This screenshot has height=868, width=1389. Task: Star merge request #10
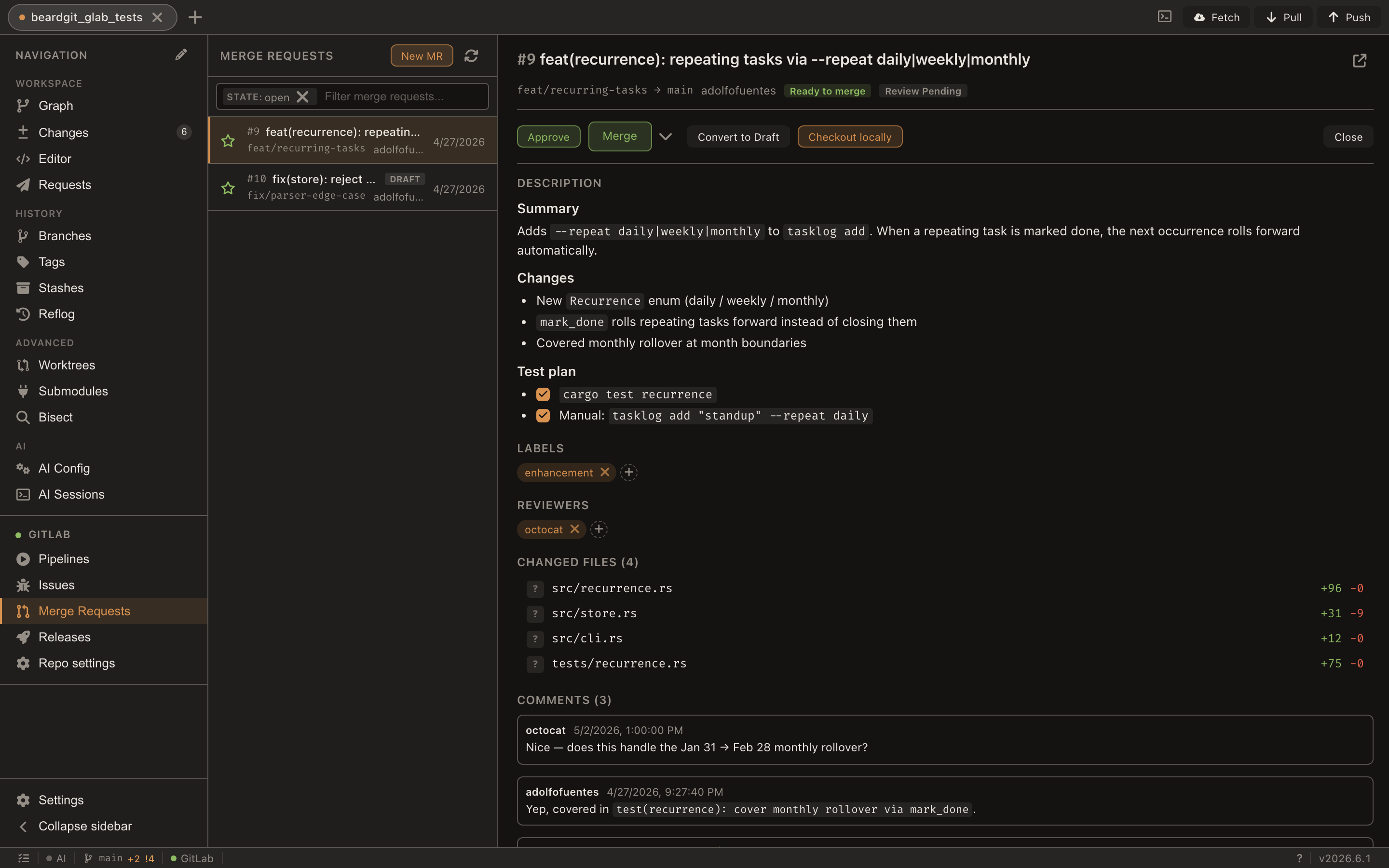(x=228, y=188)
